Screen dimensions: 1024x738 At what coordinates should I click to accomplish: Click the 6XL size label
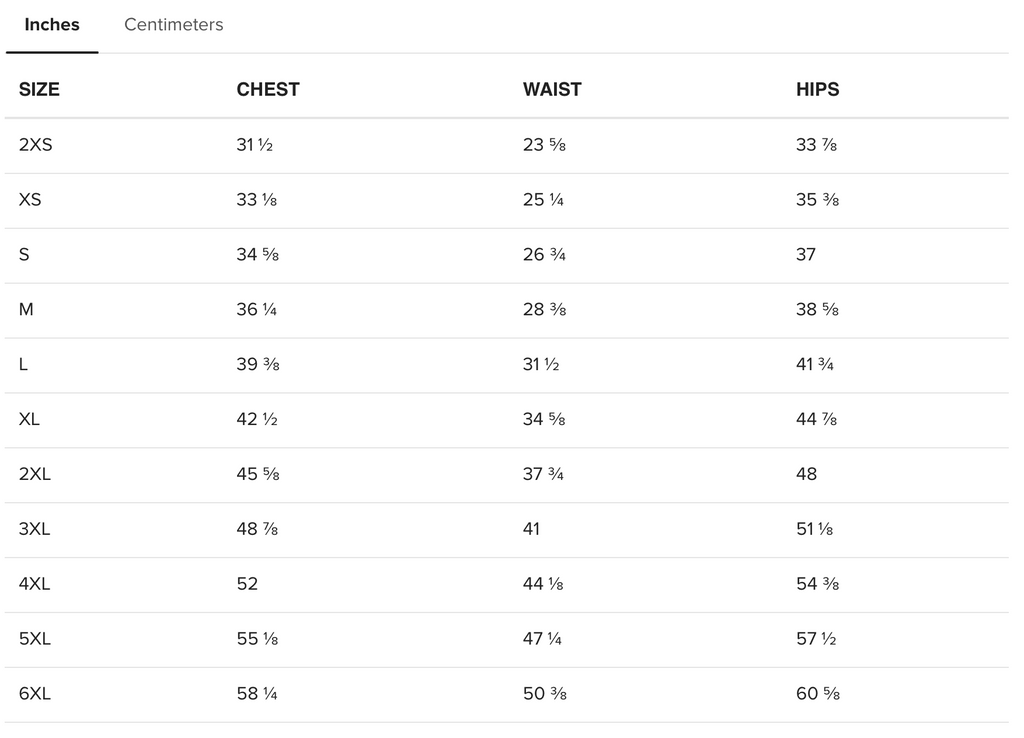tap(35, 694)
